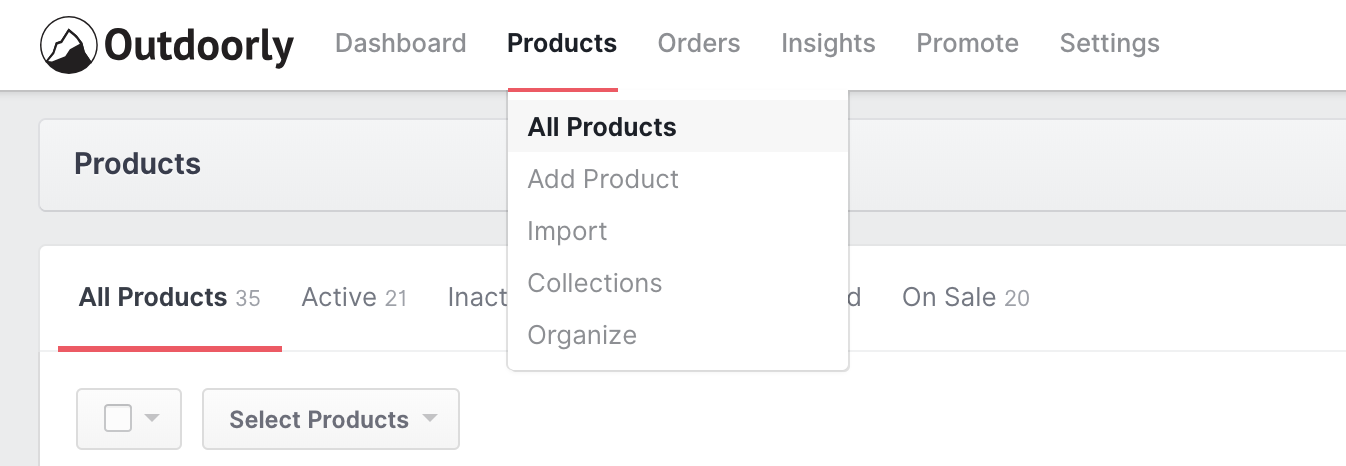Click Products in the top navigation
This screenshot has height=466, width=1346.
click(x=562, y=43)
